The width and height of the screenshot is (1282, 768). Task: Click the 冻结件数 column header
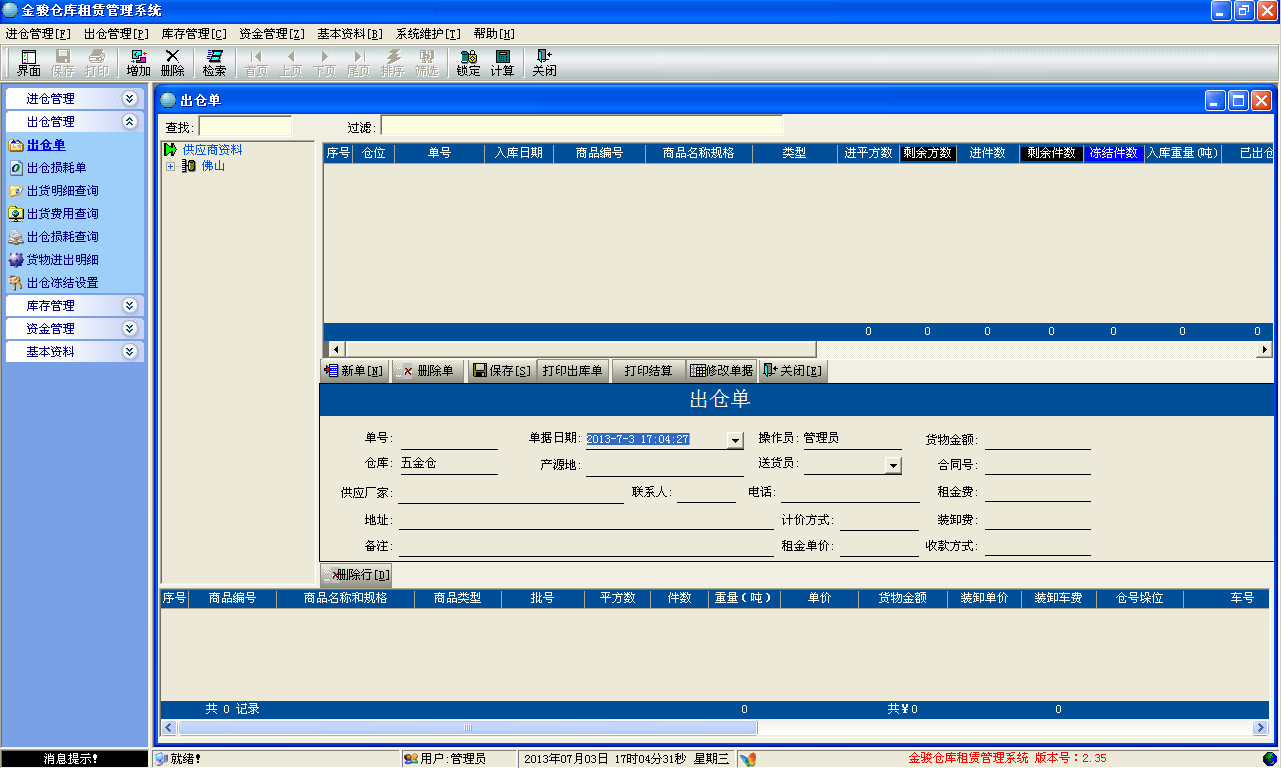(x=1114, y=153)
